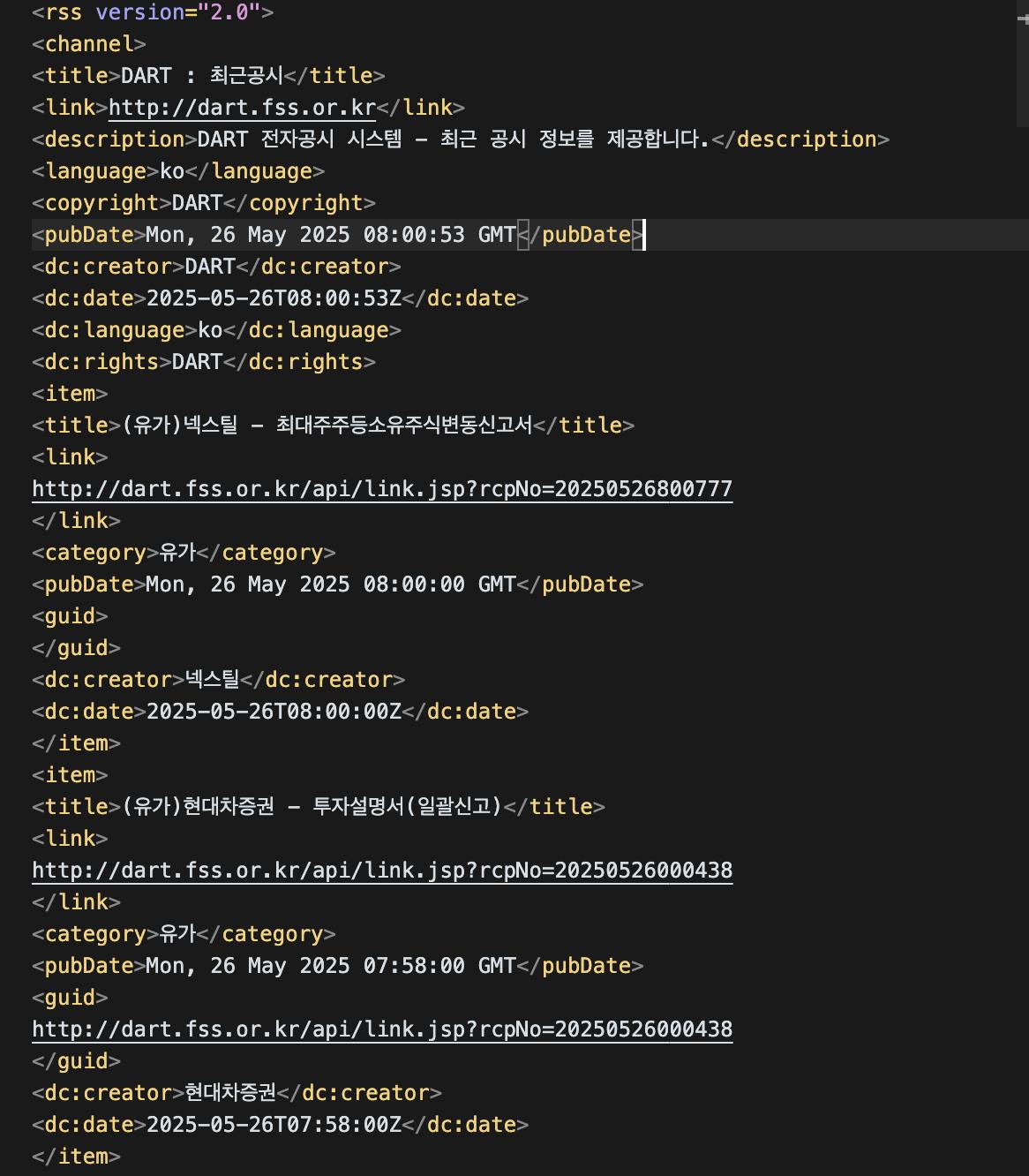Click pubDate 'Mon, 26 May 2025 07:58:00 GMT'
Screen dimensions: 1029x1176
point(331,966)
